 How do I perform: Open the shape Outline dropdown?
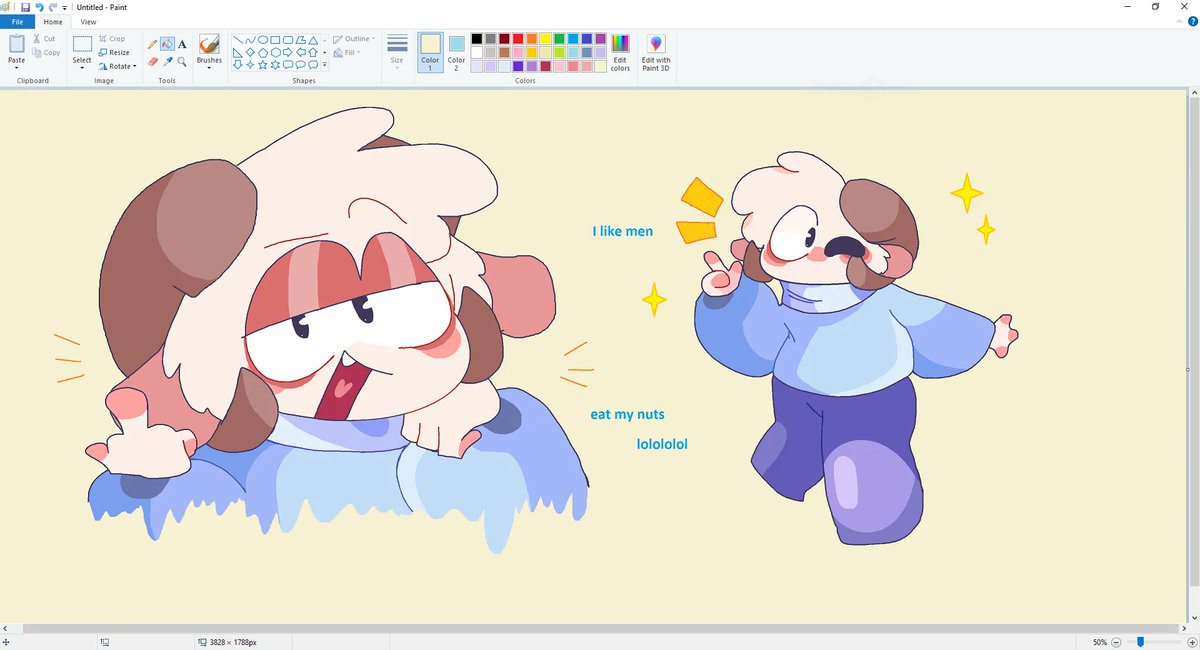click(355, 39)
